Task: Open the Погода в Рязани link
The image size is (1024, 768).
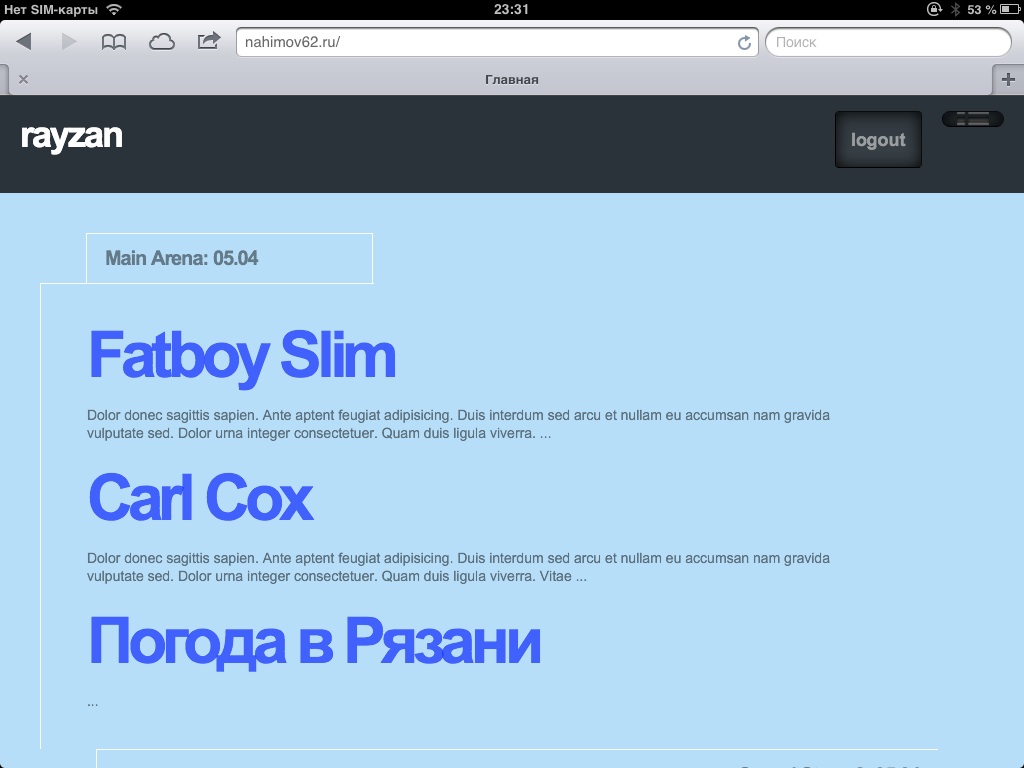Action: (314, 641)
